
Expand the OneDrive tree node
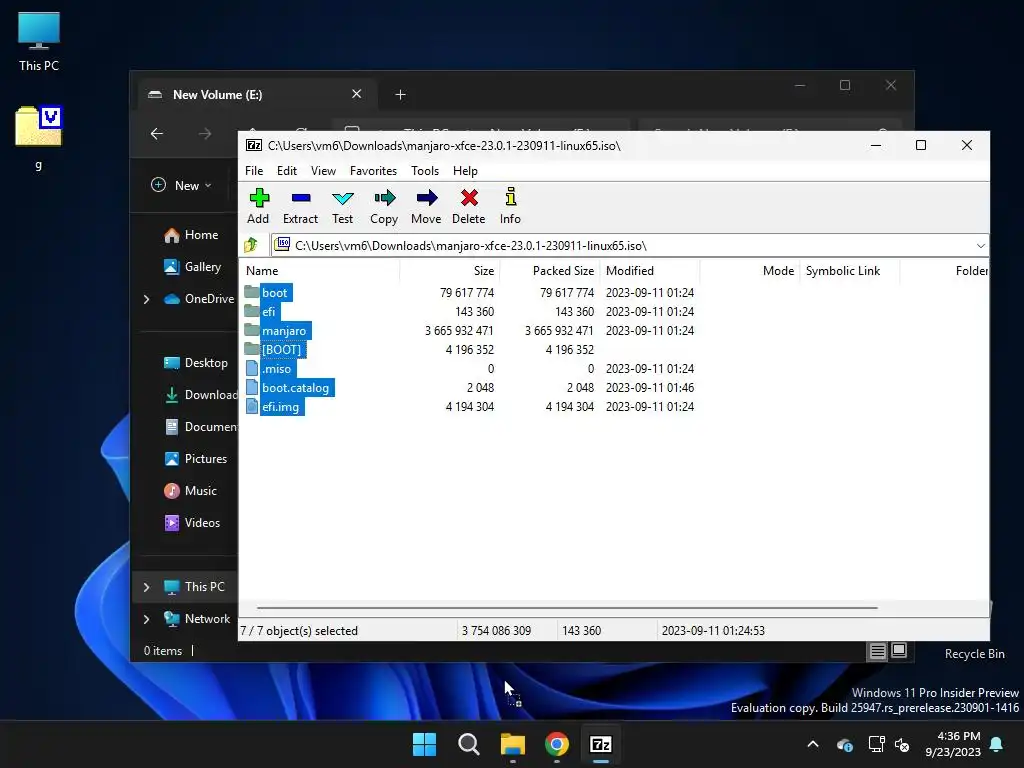(146, 299)
